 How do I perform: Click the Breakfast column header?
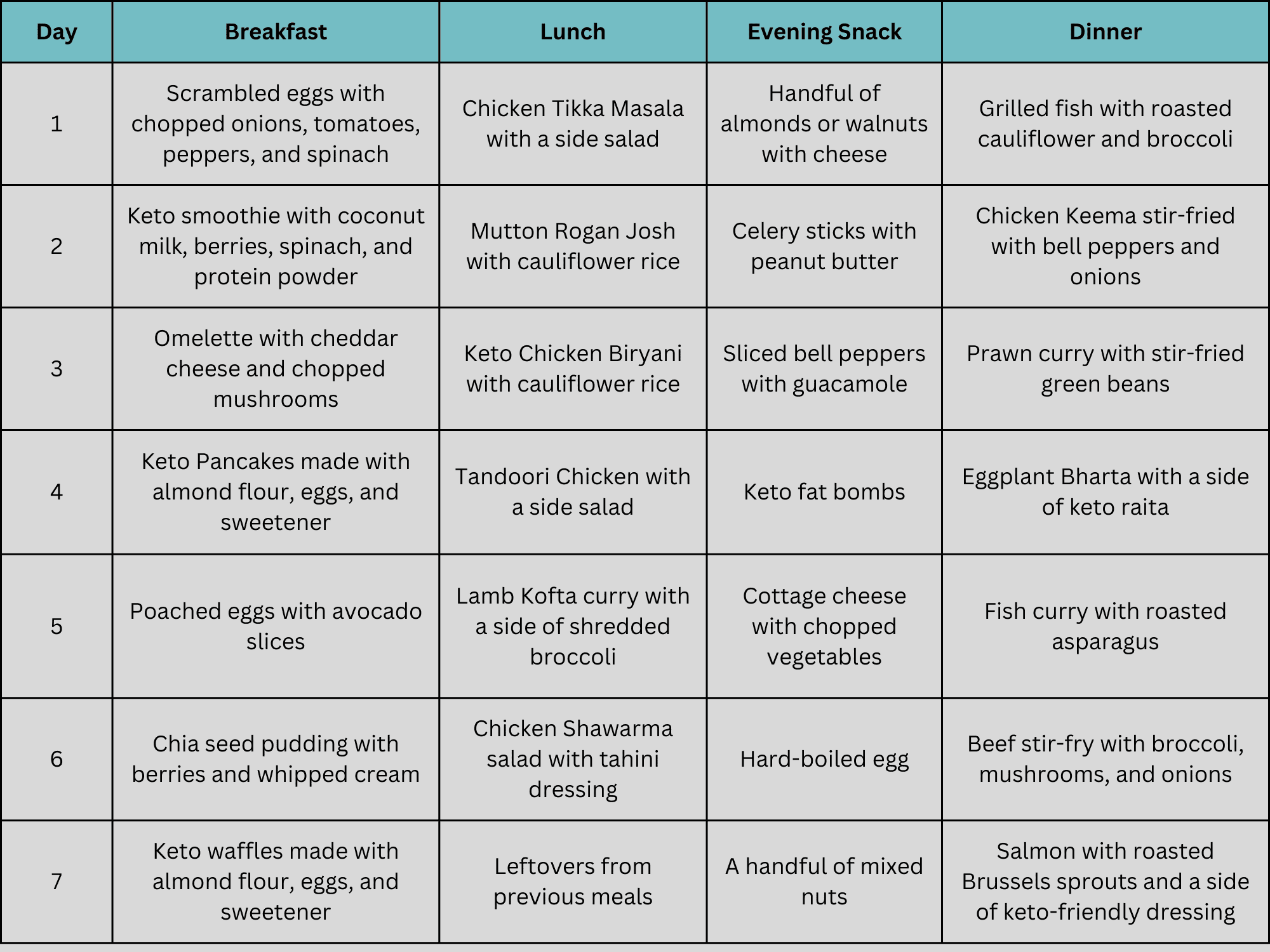[x=276, y=32]
